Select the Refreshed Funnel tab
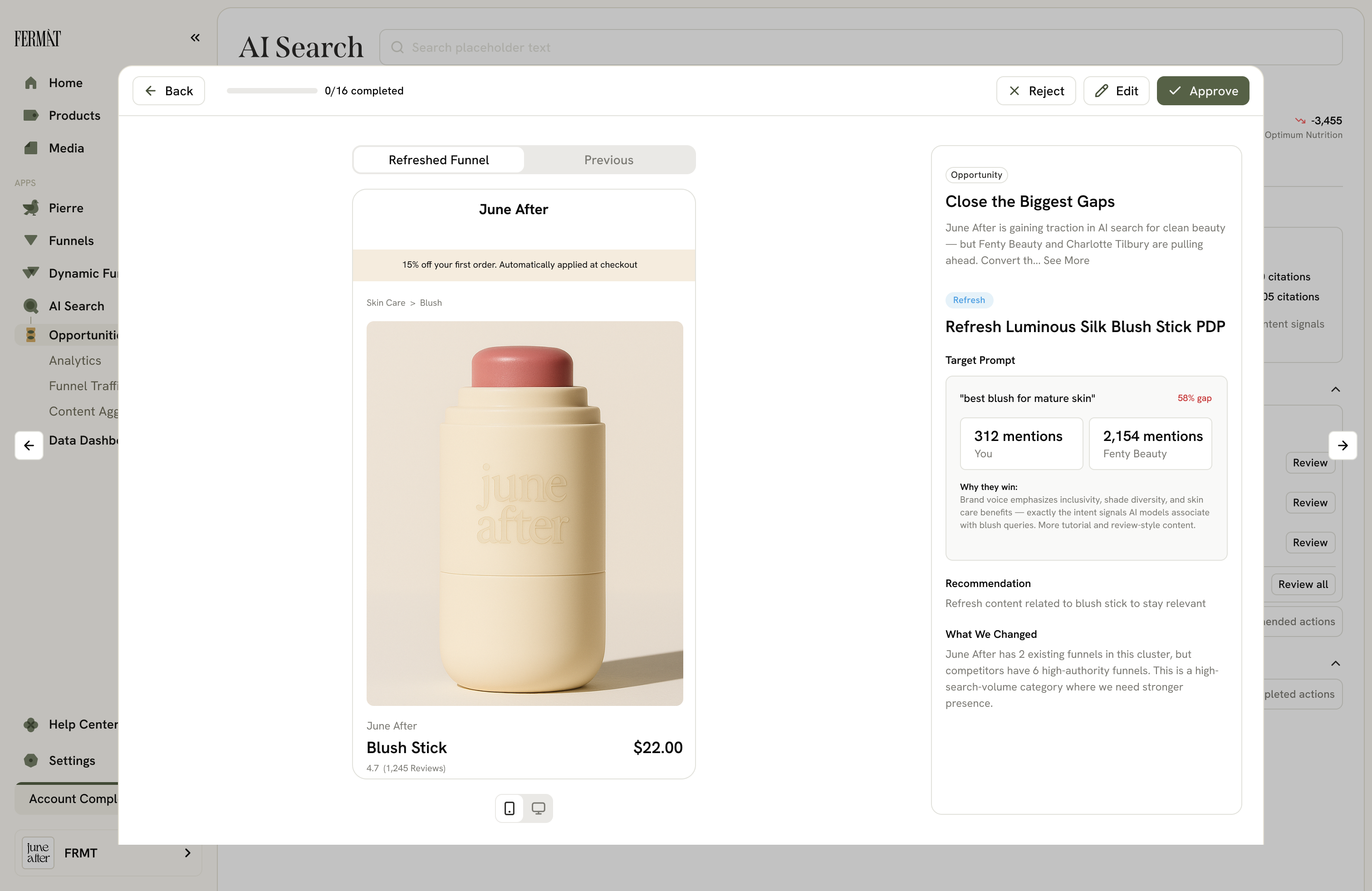Screen dimensions: 1372x891 [438, 160]
